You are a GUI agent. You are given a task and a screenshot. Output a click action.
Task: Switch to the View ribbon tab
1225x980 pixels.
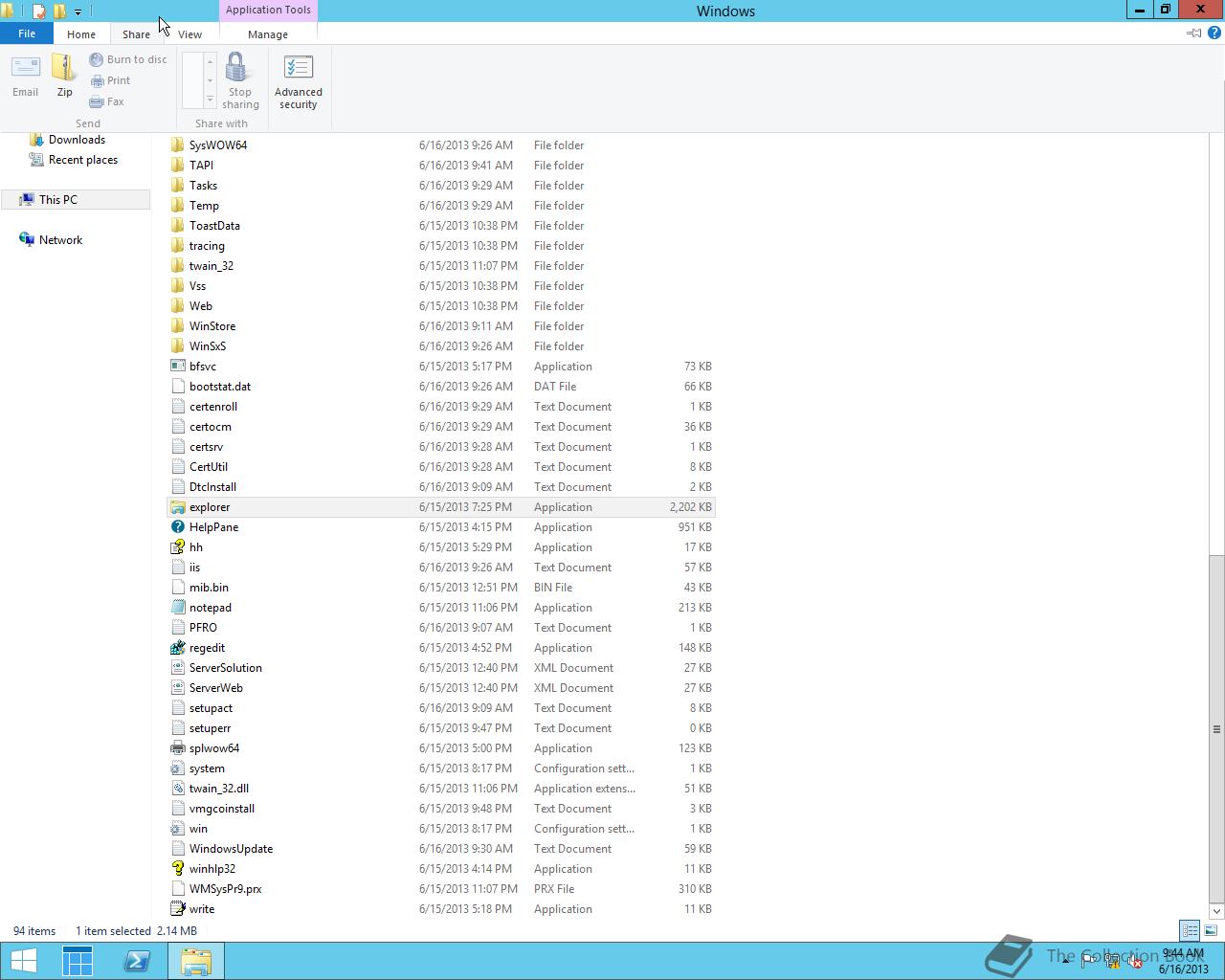189,33
